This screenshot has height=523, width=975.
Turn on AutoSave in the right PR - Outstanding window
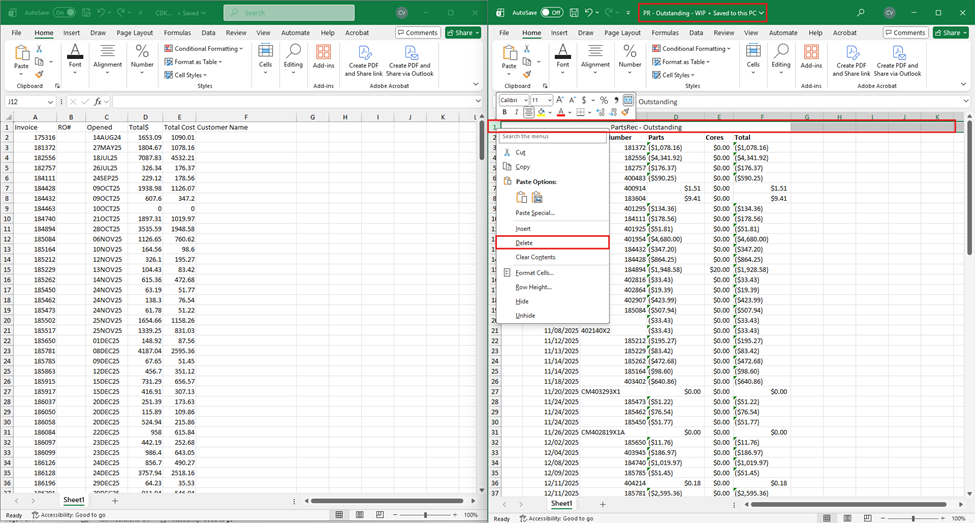point(552,12)
